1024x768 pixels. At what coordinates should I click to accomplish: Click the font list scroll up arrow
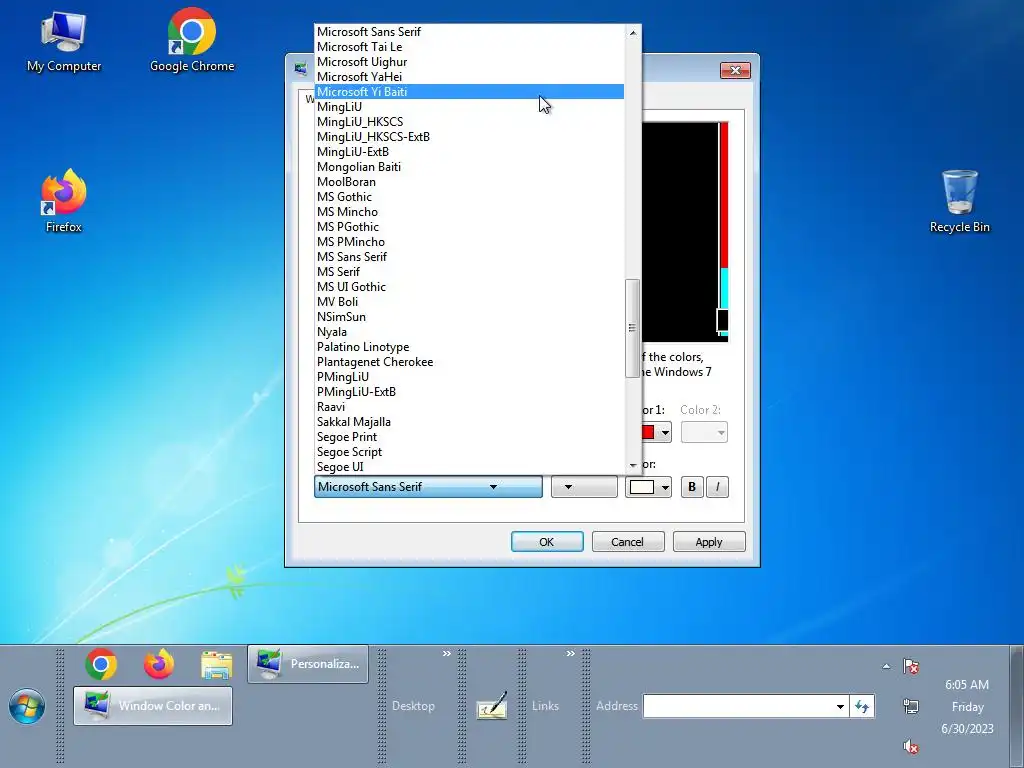pos(632,32)
